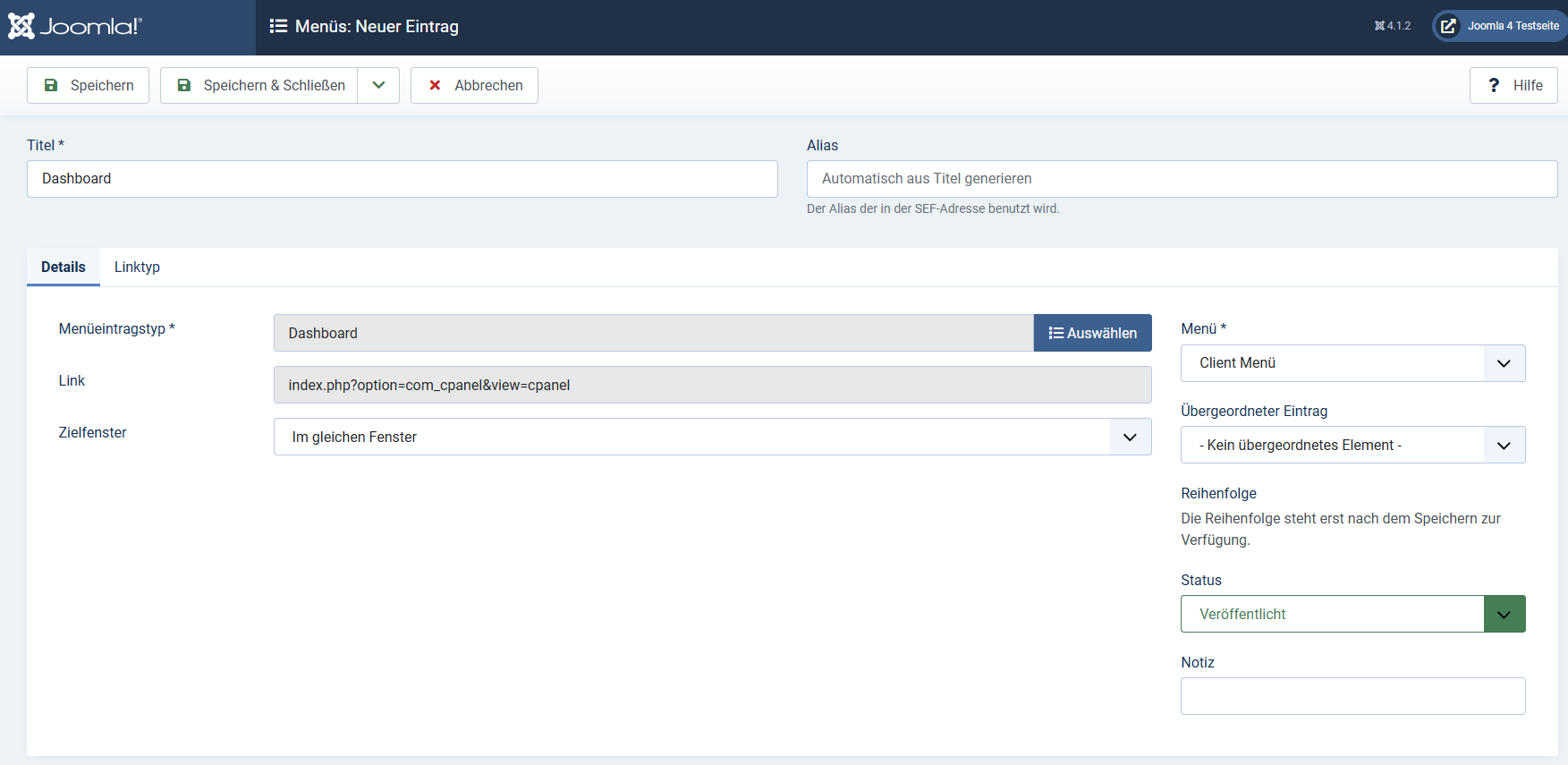Click the Link URL field
The image size is (1568, 765).
click(712, 385)
